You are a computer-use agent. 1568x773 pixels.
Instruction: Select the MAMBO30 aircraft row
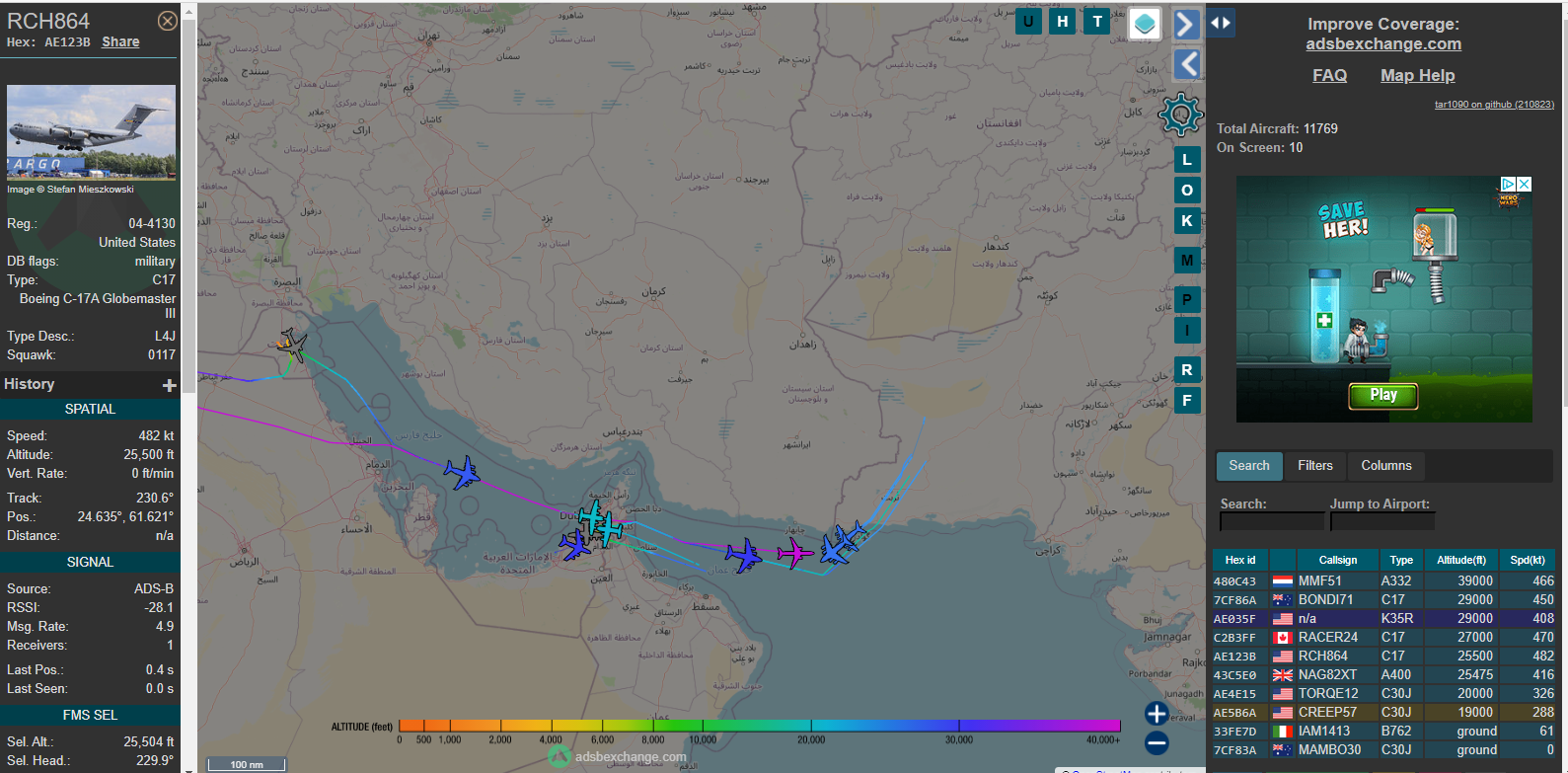(x=1383, y=749)
